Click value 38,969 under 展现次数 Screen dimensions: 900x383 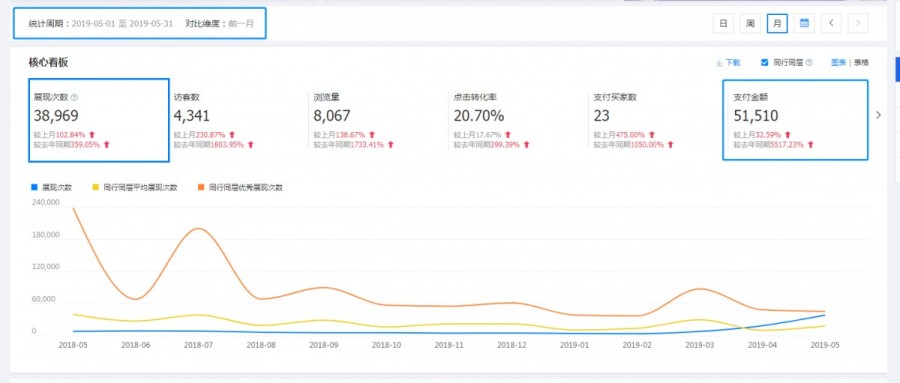(56, 116)
